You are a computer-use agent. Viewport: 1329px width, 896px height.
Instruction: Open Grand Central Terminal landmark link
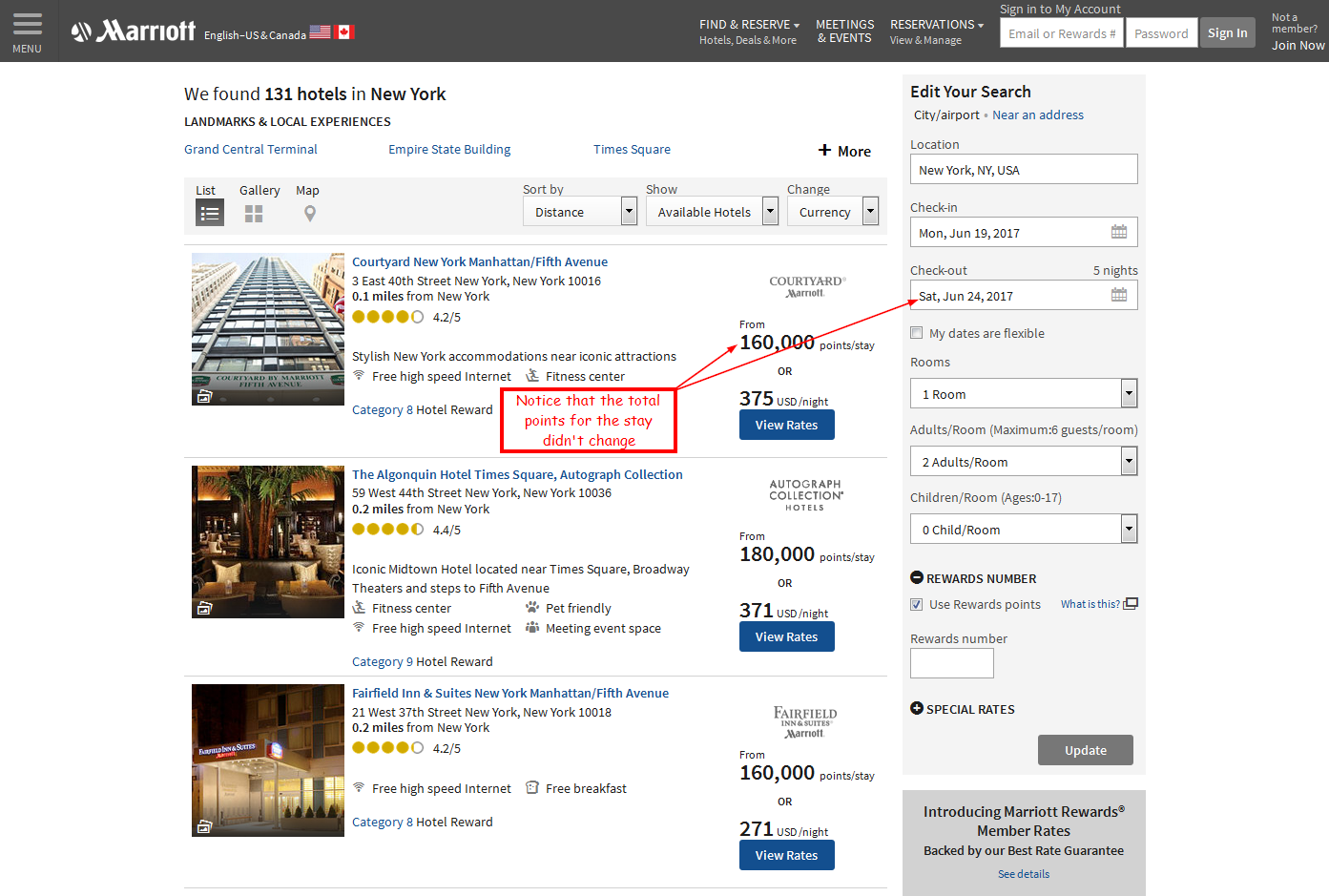[x=251, y=149]
